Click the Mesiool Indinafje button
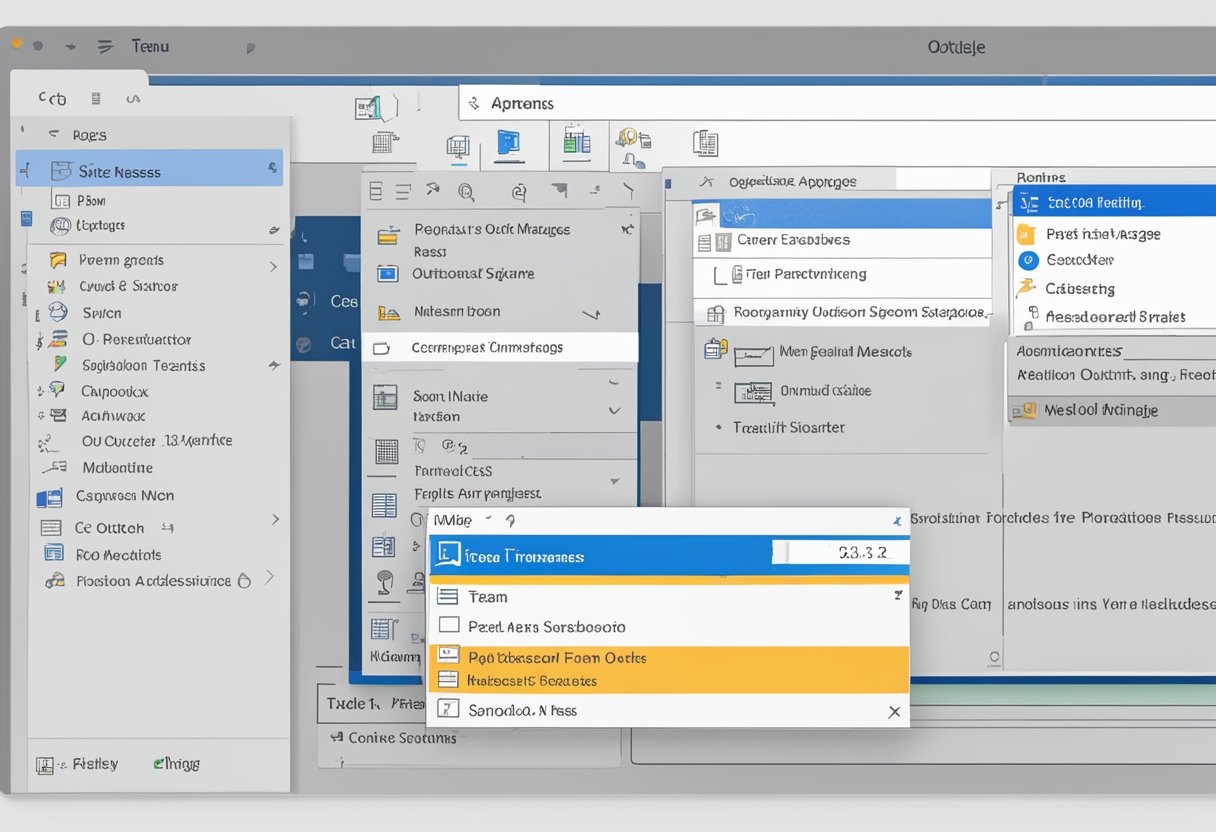The height and width of the screenshot is (832, 1216). [1100, 410]
